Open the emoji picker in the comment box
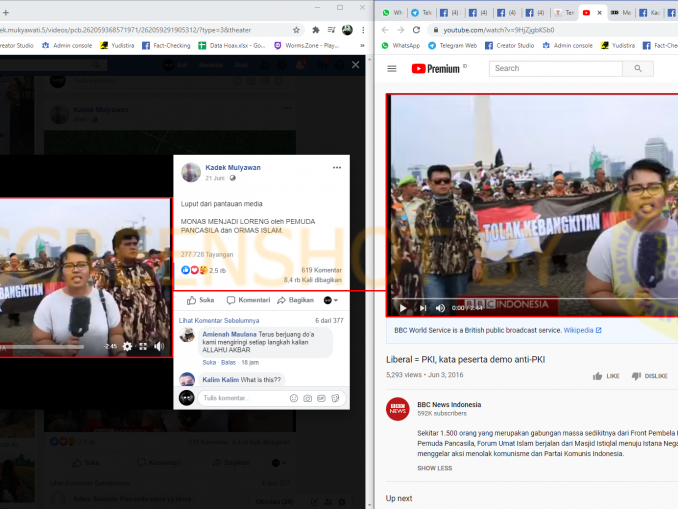678x509 pixels. 294,398
